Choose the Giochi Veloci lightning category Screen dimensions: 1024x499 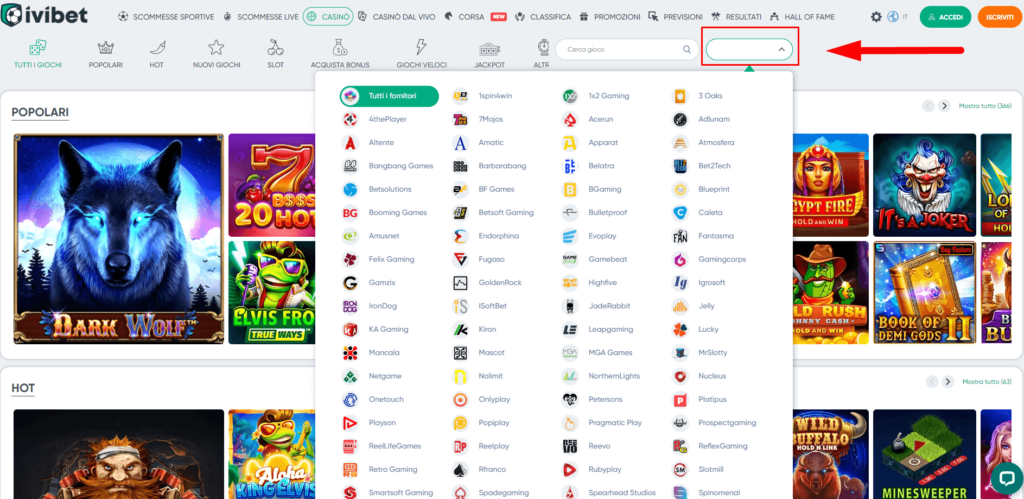(420, 53)
